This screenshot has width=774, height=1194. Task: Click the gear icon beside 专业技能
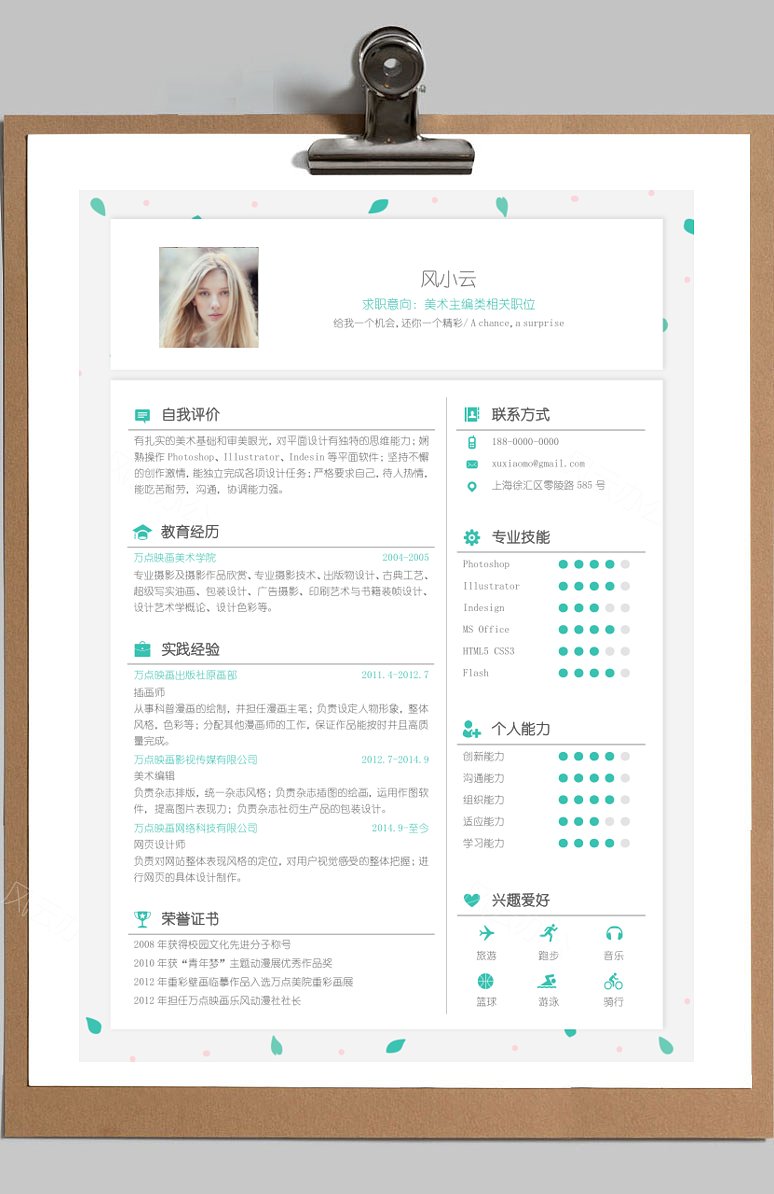472,538
